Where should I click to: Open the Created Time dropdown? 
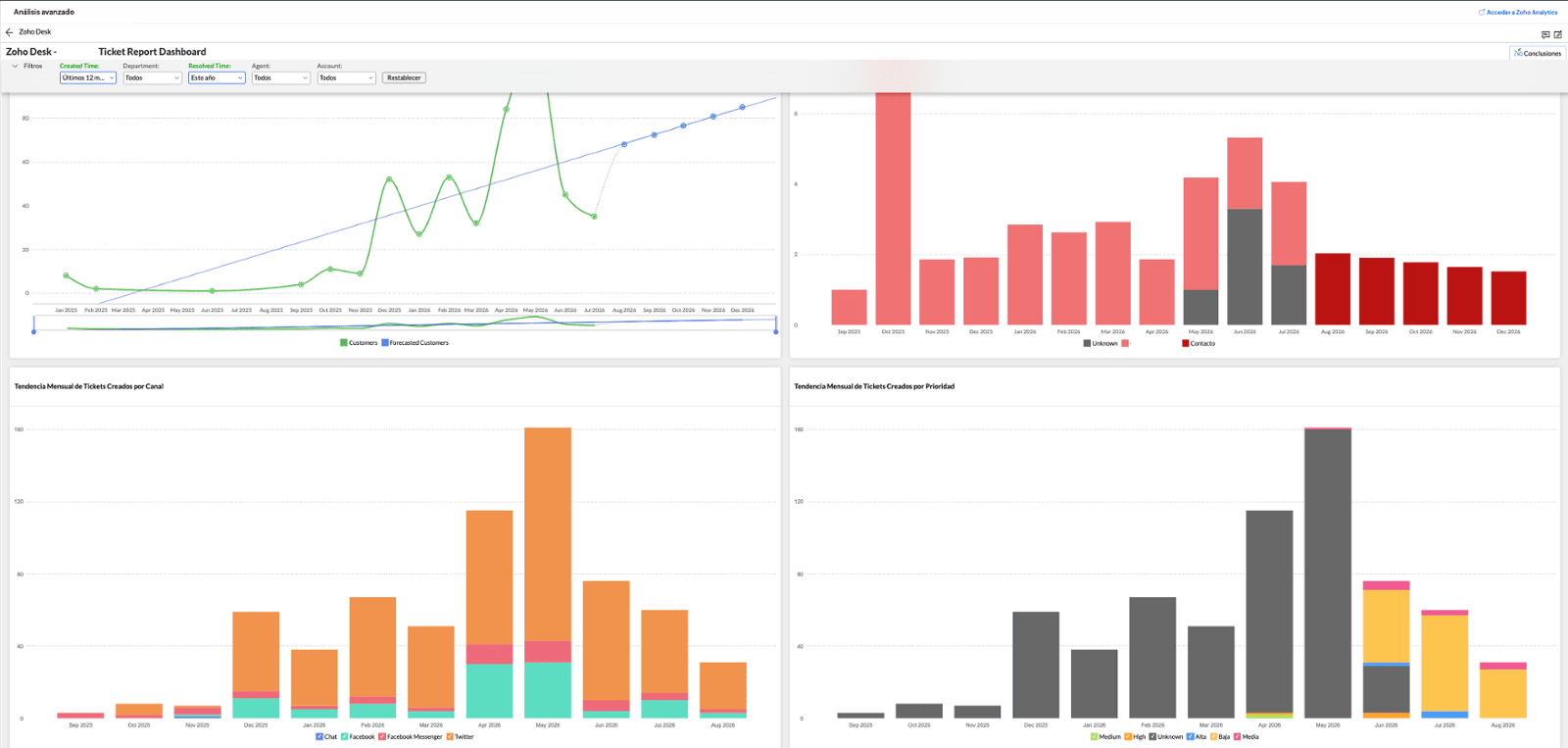[x=88, y=78]
